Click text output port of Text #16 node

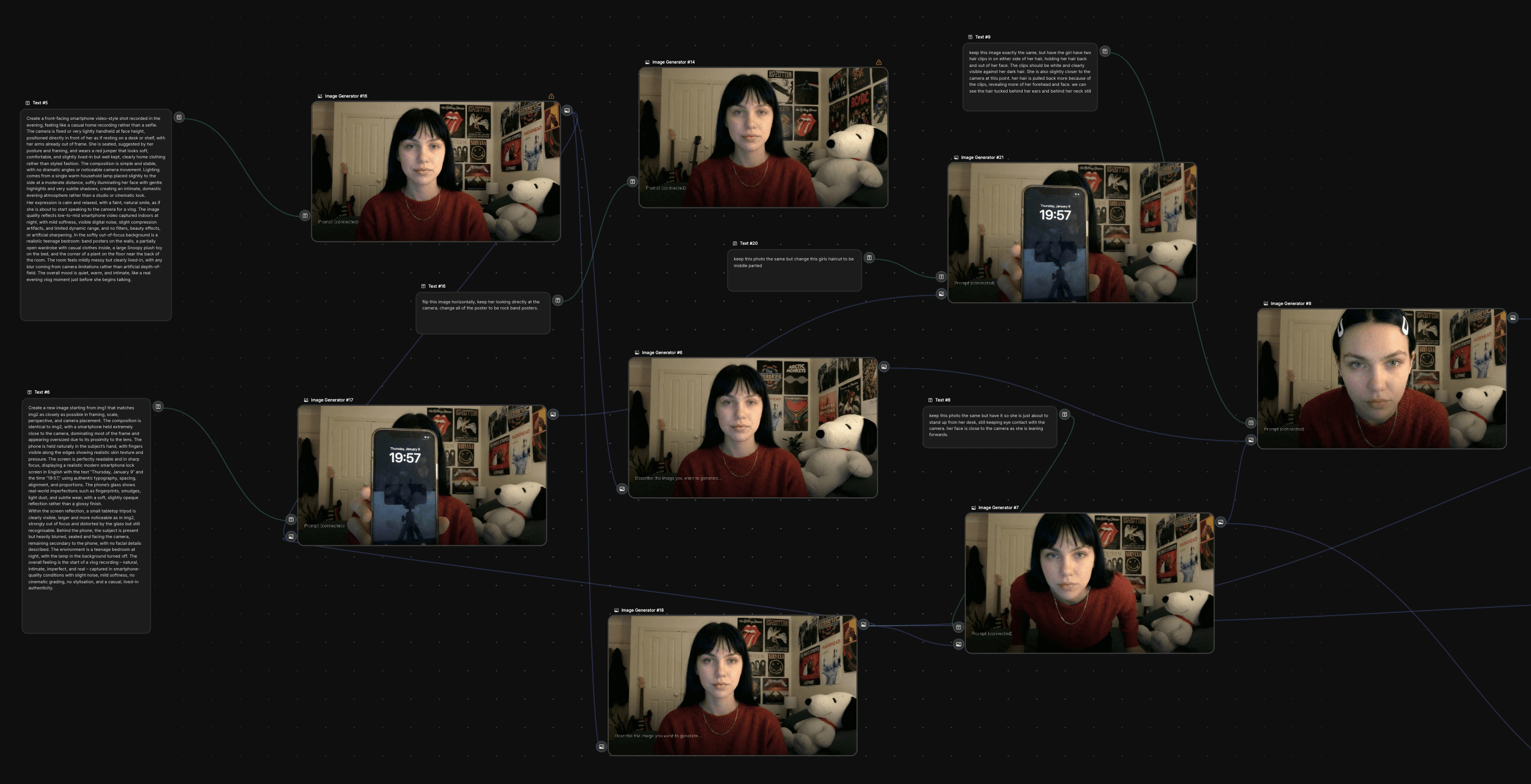(557, 301)
